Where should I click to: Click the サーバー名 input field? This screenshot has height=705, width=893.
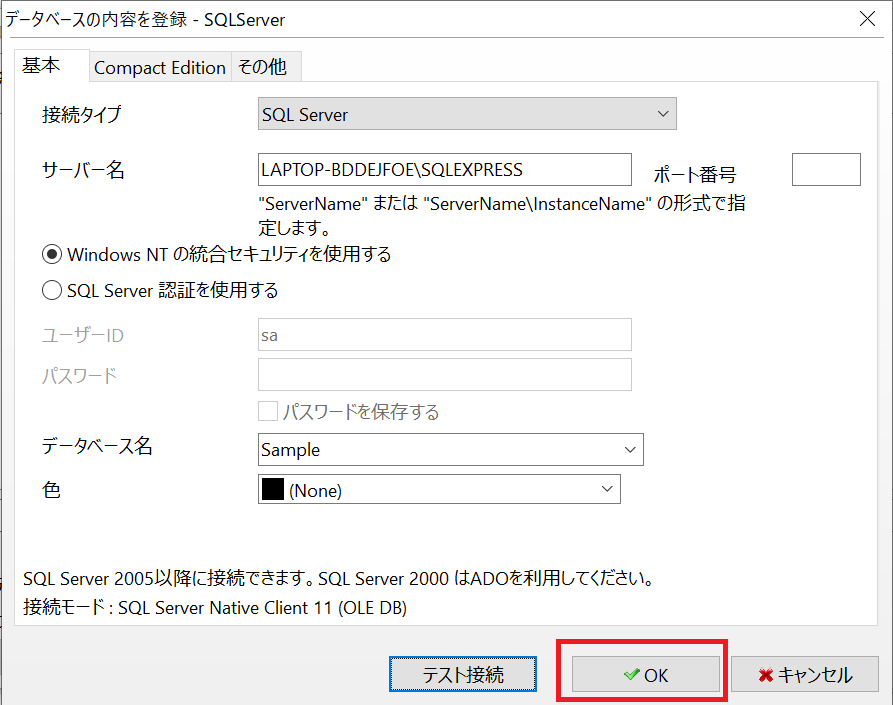click(x=444, y=169)
